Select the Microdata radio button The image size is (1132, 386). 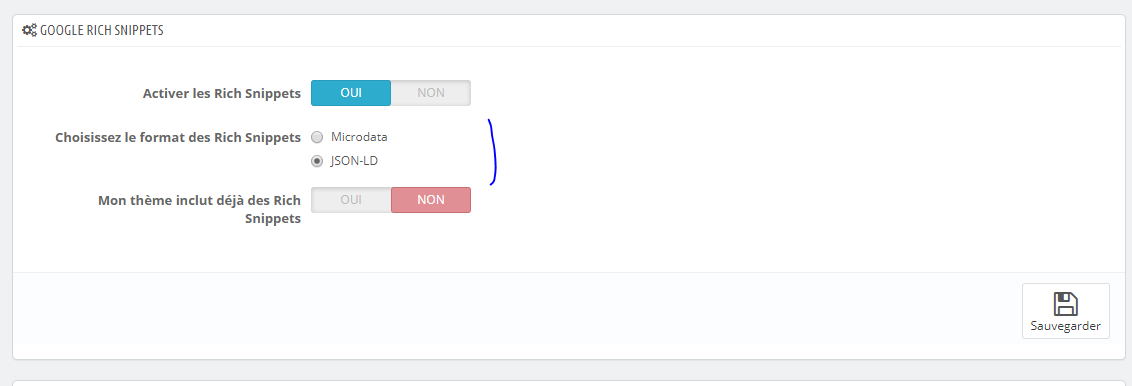pyautogui.click(x=316, y=136)
